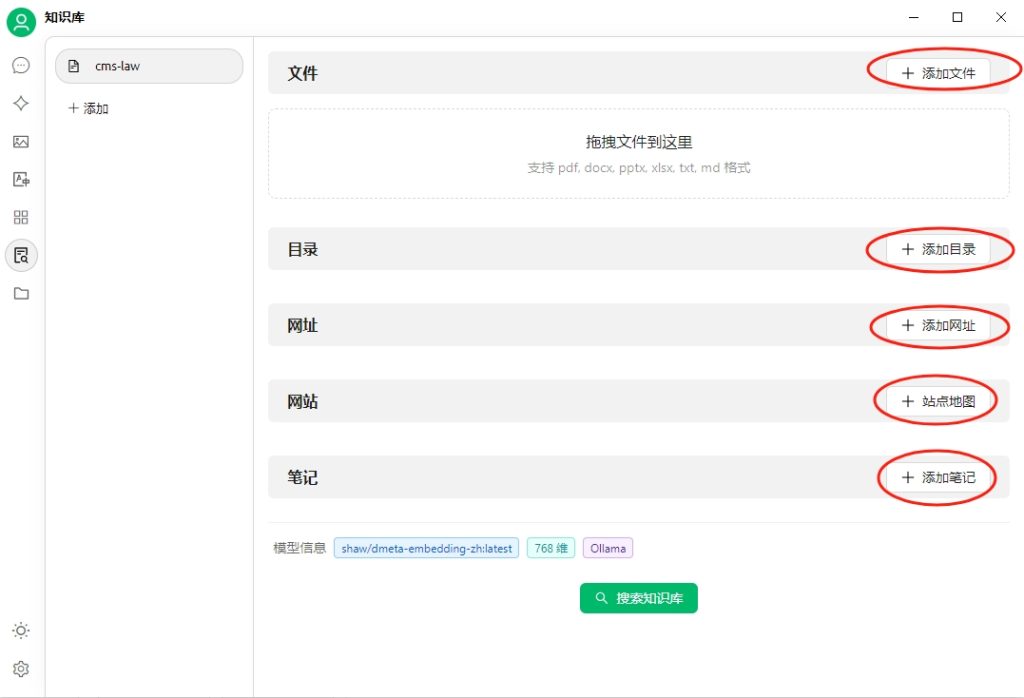
Task: Open the image painting sidebar icon
Action: pos(21,142)
